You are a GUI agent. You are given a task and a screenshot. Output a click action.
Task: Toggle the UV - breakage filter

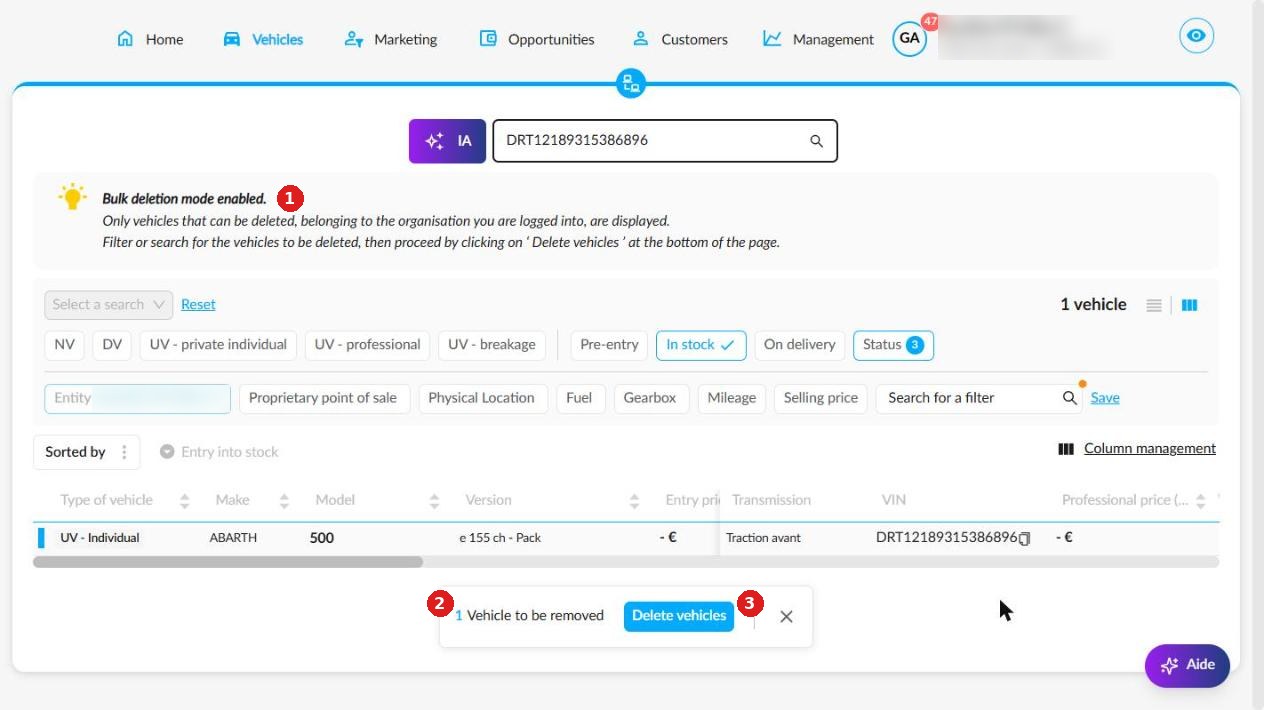(492, 345)
